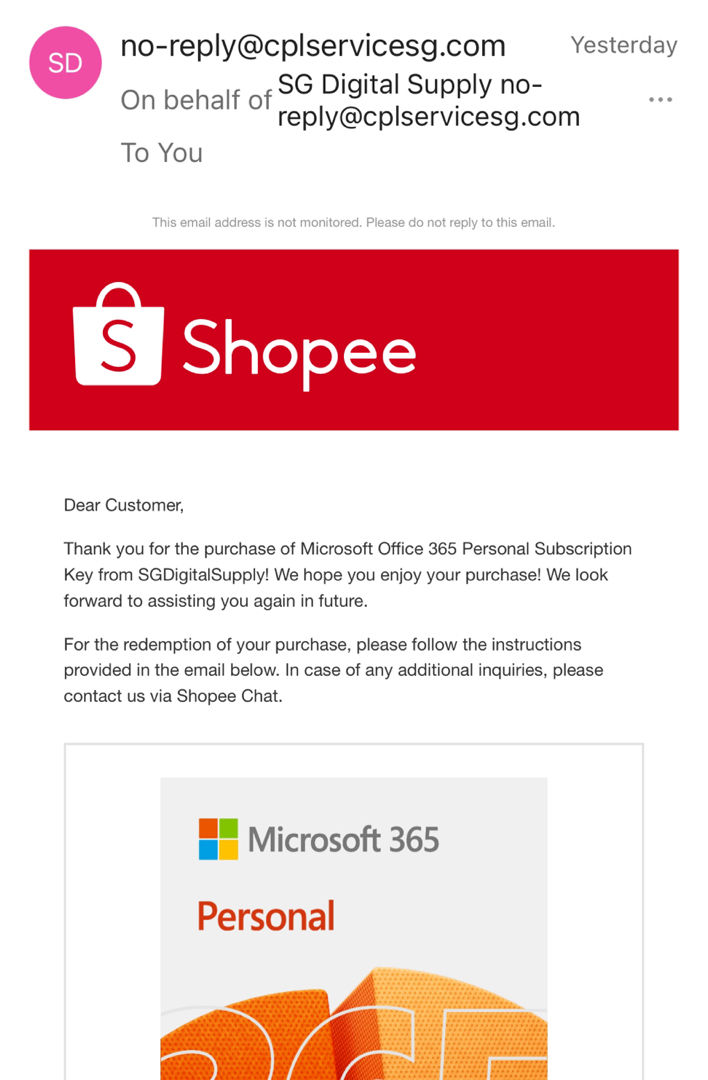Select the orange Personal label
The image size is (708, 1080).
point(266,917)
